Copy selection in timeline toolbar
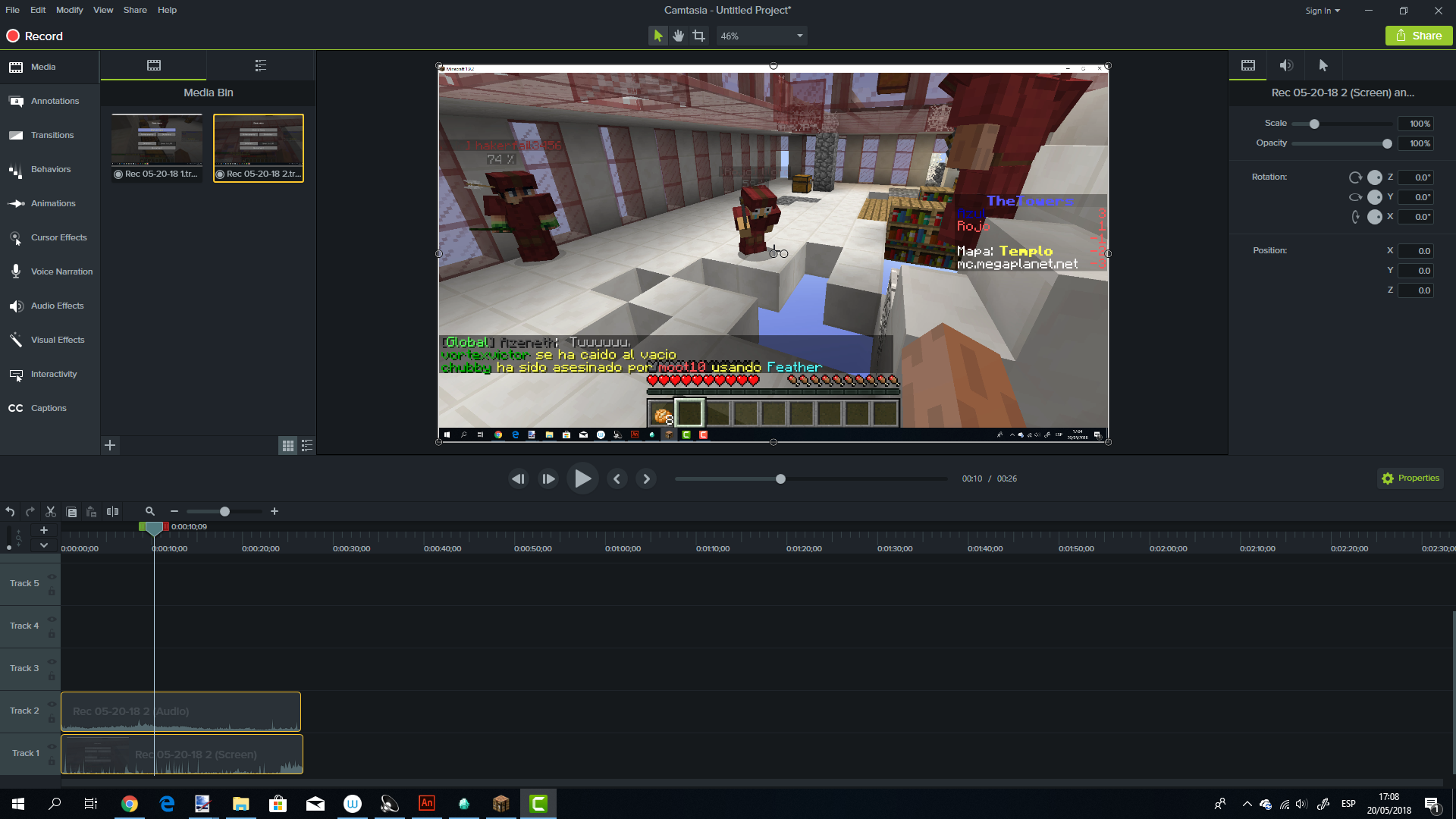The width and height of the screenshot is (1456, 819). (71, 512)
